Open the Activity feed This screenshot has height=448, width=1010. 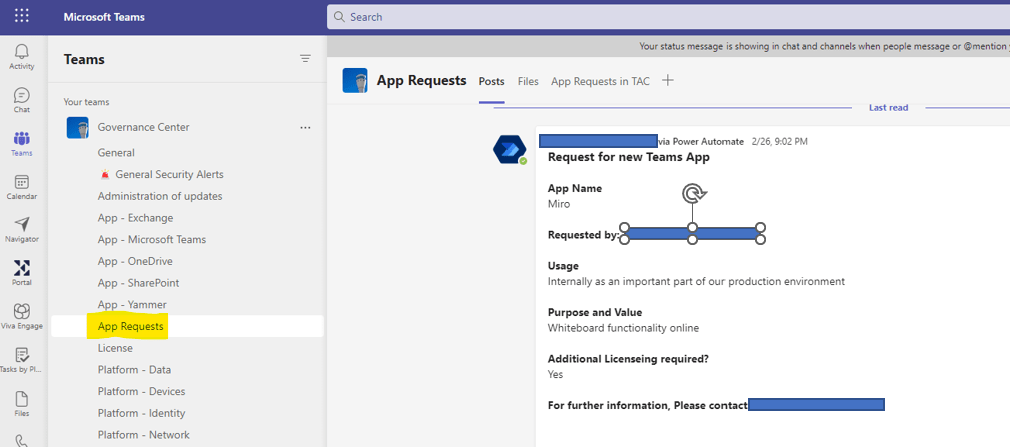point(21,56)
